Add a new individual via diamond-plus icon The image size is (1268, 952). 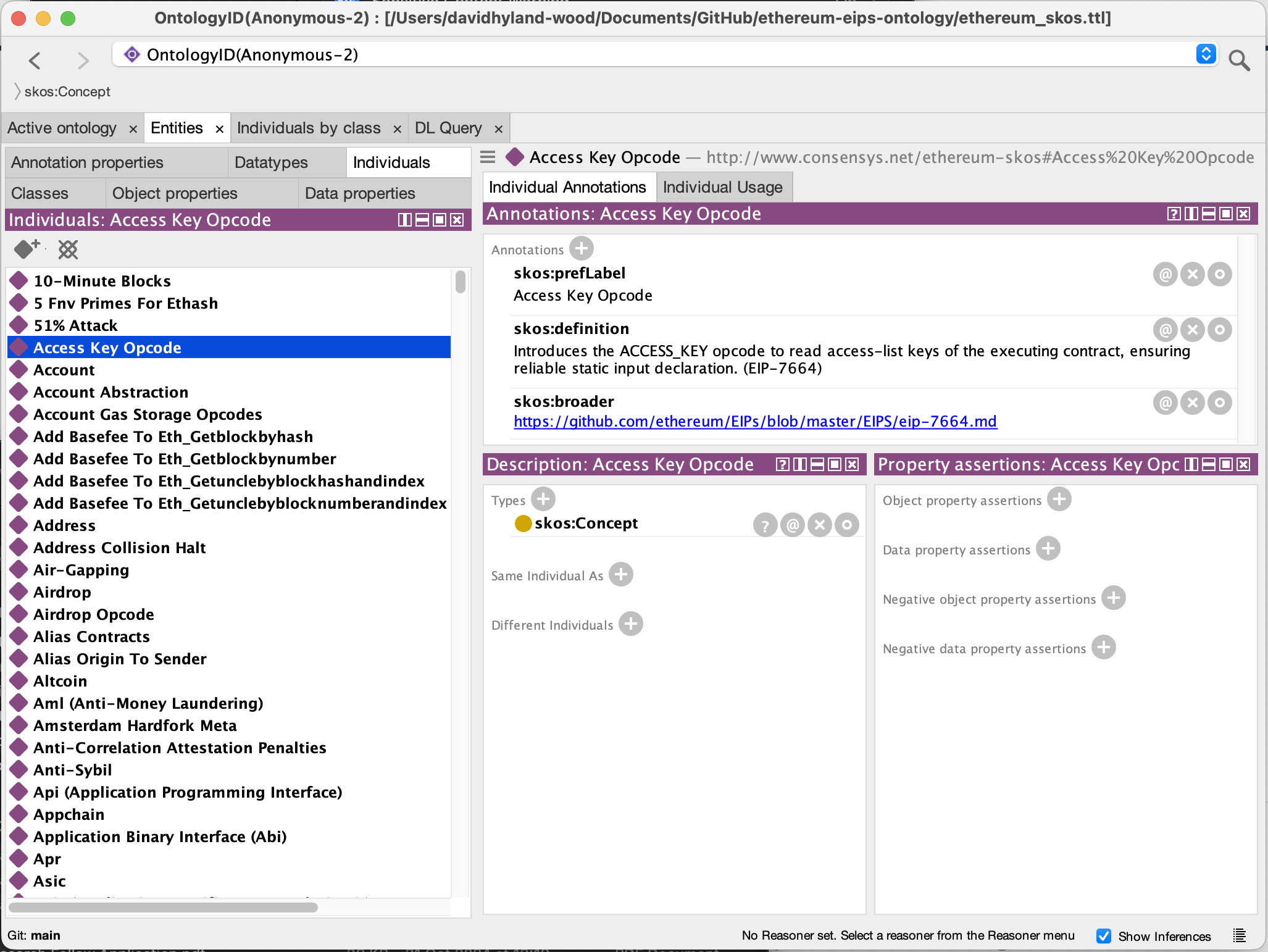coord(27,249)
